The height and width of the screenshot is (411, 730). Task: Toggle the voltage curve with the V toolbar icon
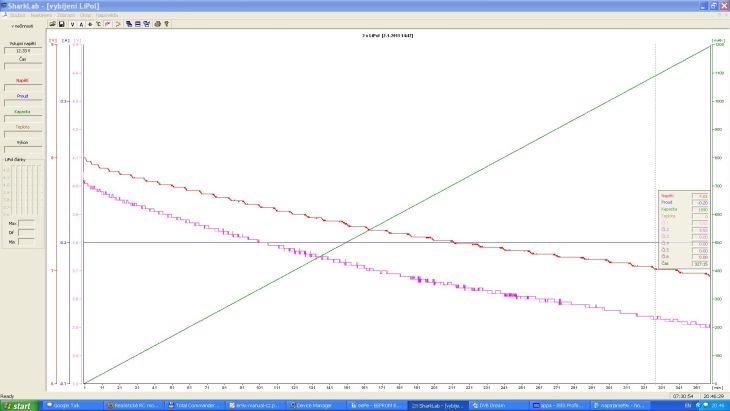pos(72,24)
